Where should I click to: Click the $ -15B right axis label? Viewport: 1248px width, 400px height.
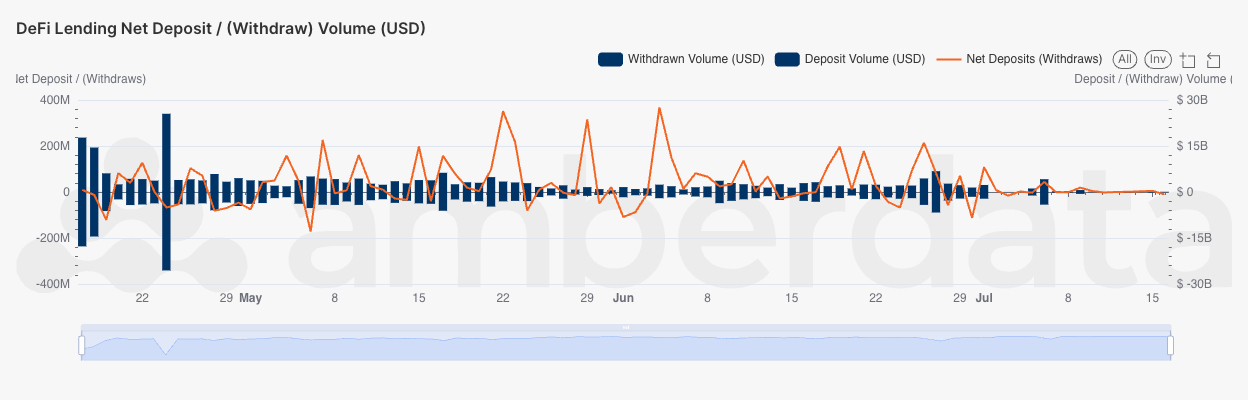click(1194, 238)
